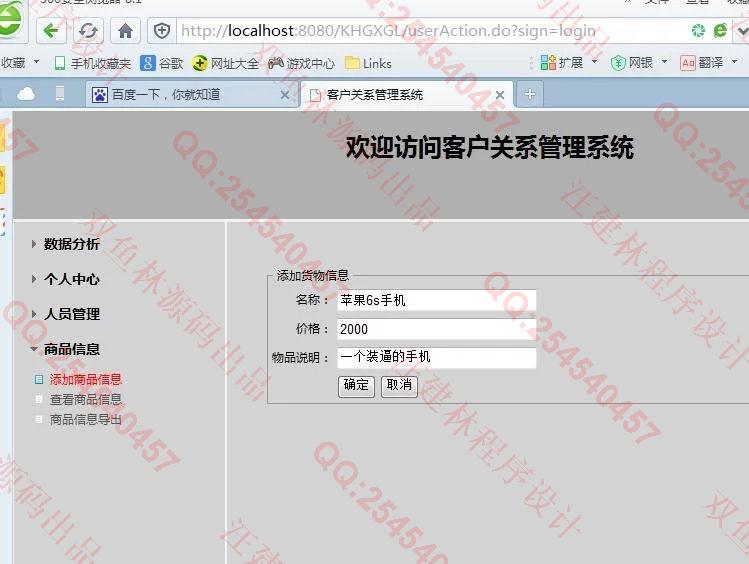This screenshot has height=564, width=749.
Task: Open the 网银 online banking menu
Action: tap(639, 63)
